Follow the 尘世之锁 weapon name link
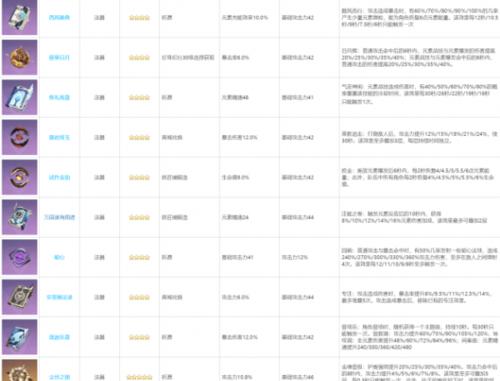 tap(59, 377)
